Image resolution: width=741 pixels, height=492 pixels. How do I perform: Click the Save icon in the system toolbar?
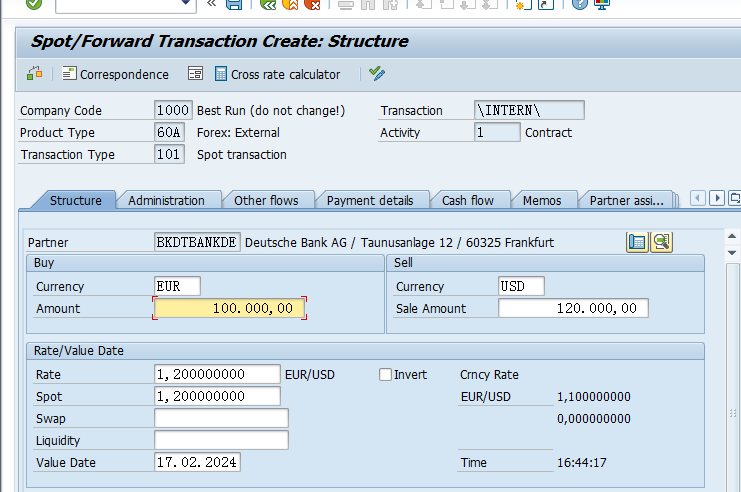(234, 4)
